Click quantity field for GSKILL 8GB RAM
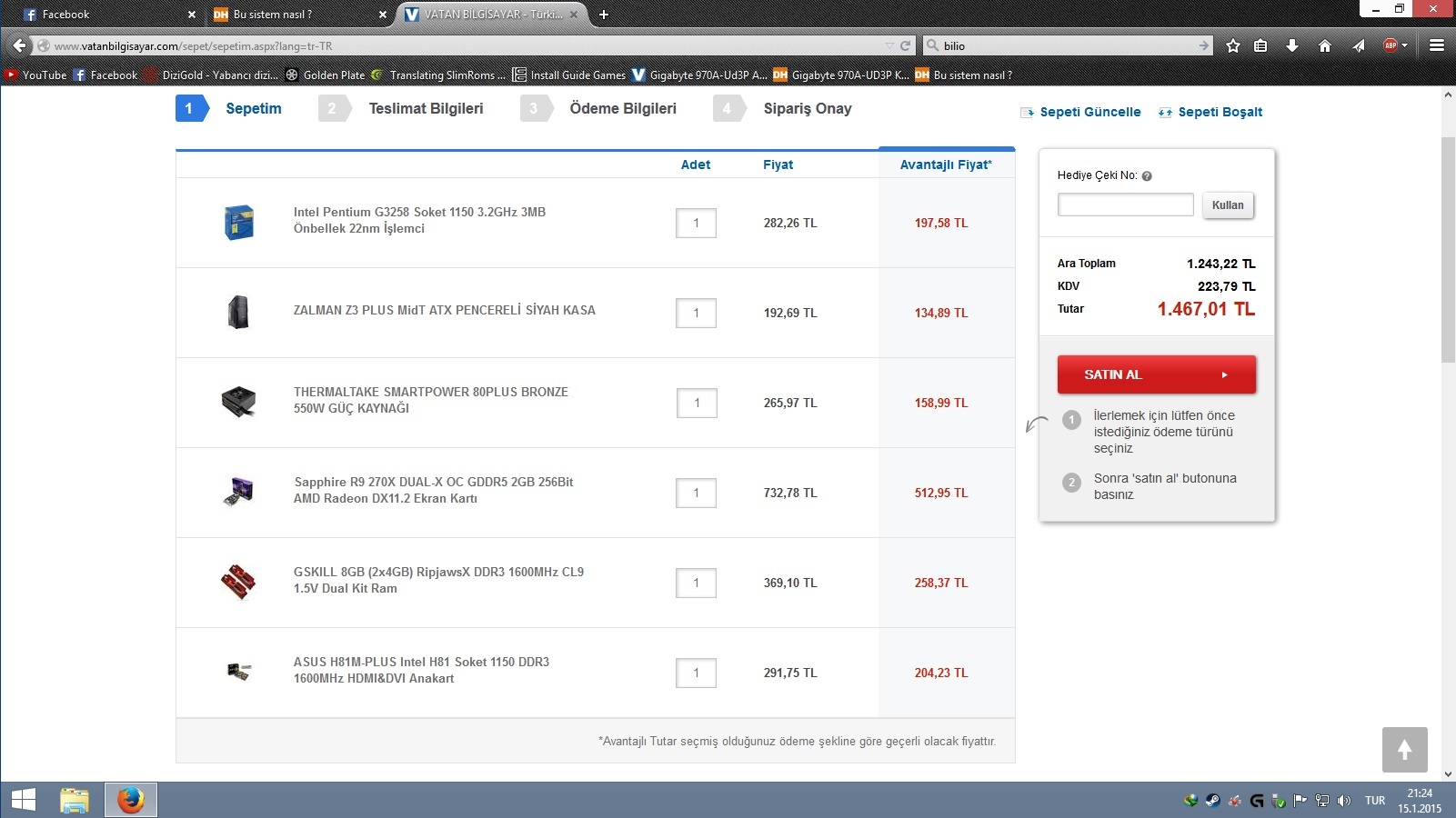 [696, 583]
